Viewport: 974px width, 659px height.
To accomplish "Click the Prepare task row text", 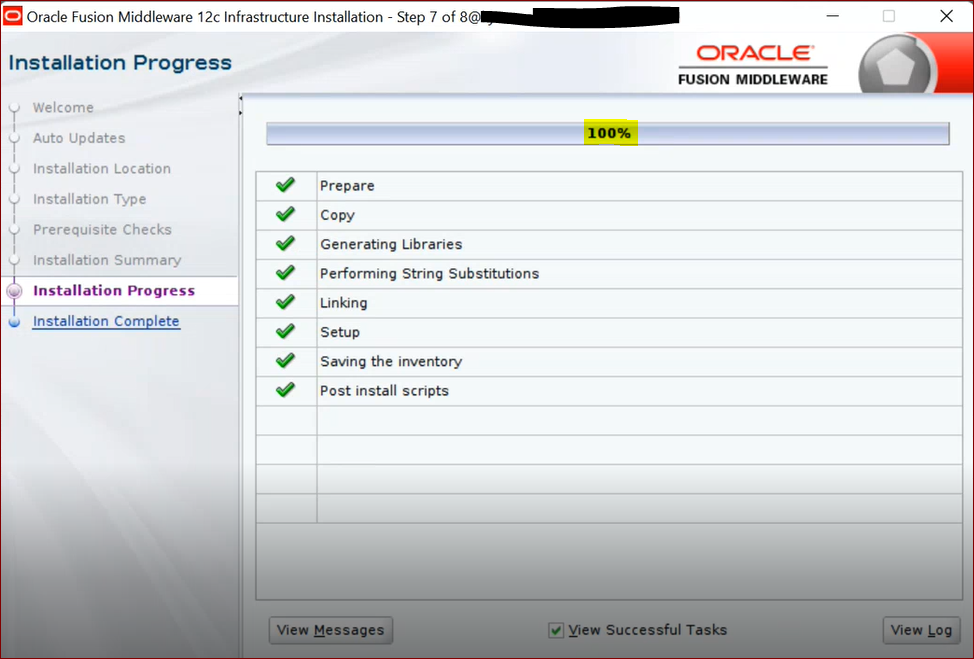I will pos(347,186).
